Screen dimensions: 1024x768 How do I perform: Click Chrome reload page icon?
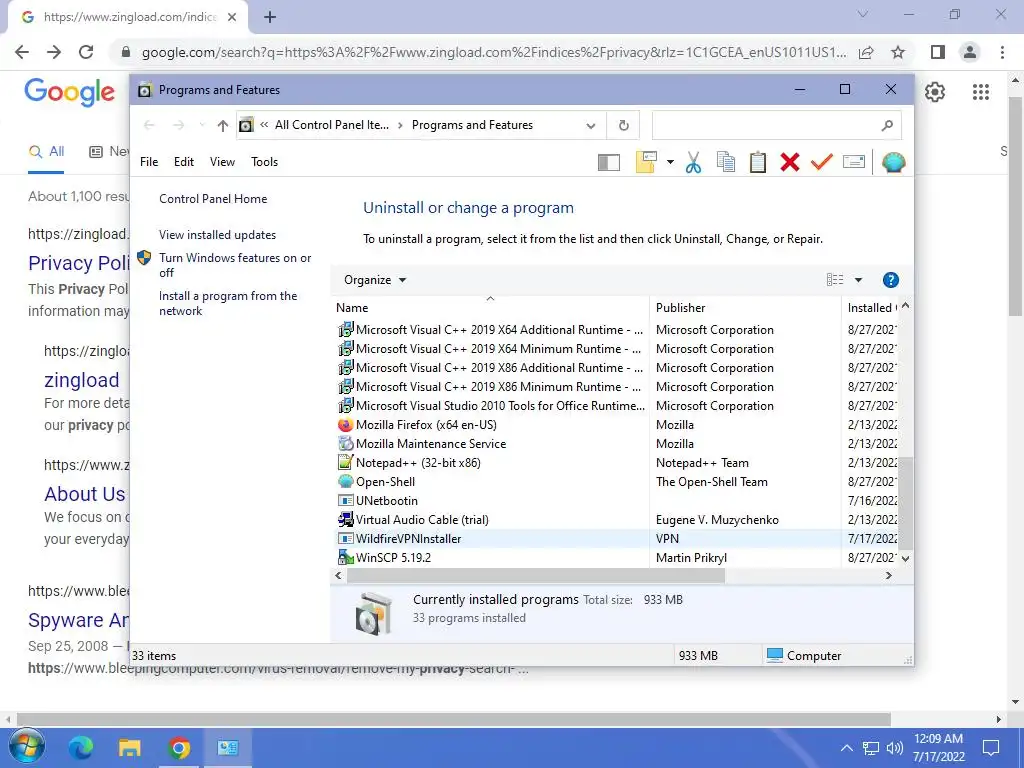[x=86, y=52]
